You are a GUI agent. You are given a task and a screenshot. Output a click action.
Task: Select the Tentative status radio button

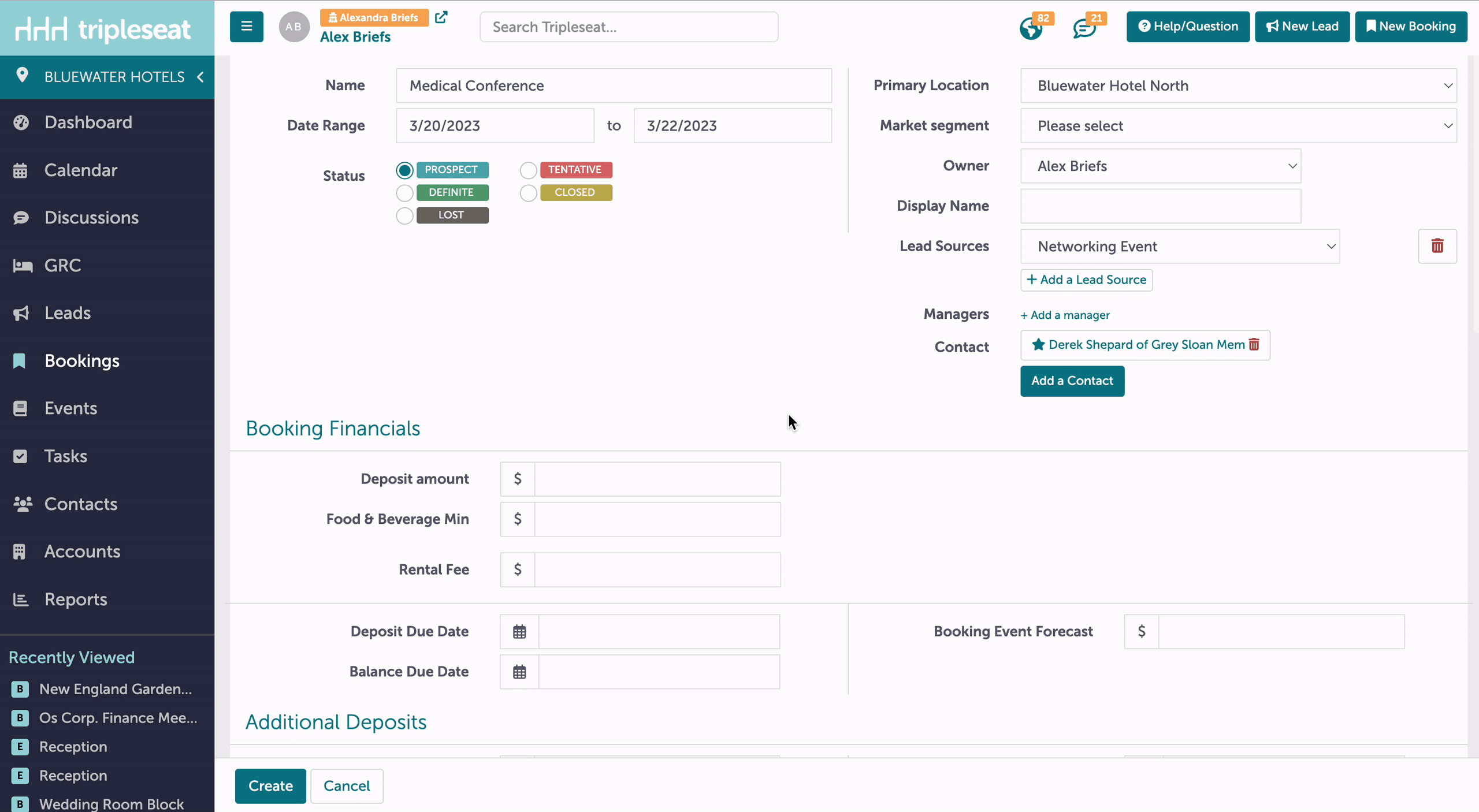[x=528, y=170]
